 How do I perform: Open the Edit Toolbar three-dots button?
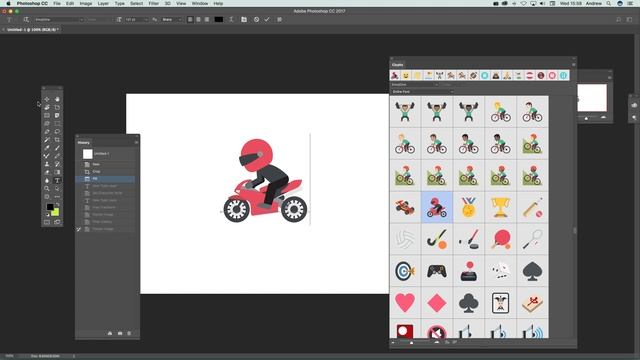click(57, 197)
